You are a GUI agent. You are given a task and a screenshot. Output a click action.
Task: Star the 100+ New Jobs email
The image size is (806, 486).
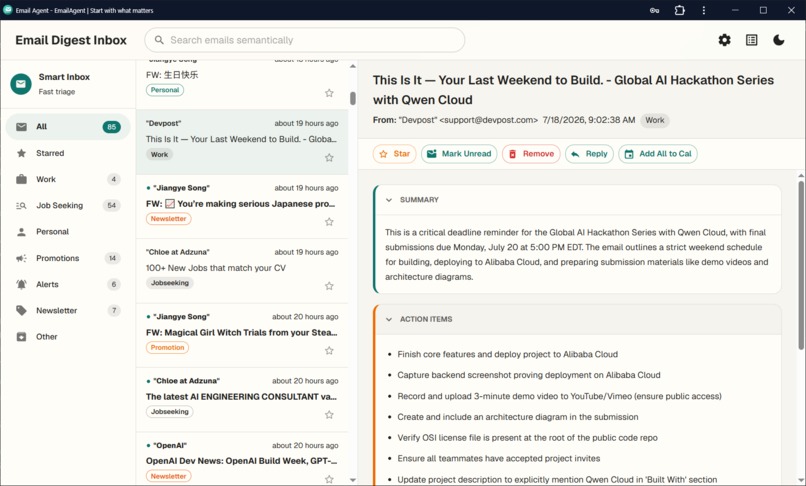coord(329,286)
